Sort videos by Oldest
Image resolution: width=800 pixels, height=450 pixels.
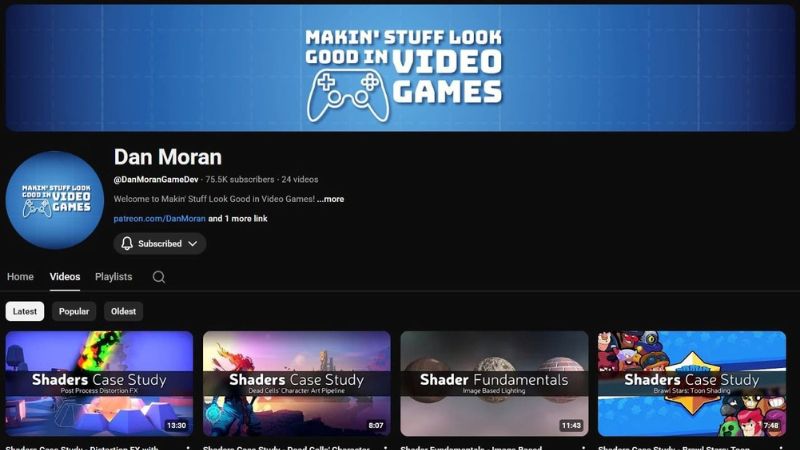[x=123, y=311]
